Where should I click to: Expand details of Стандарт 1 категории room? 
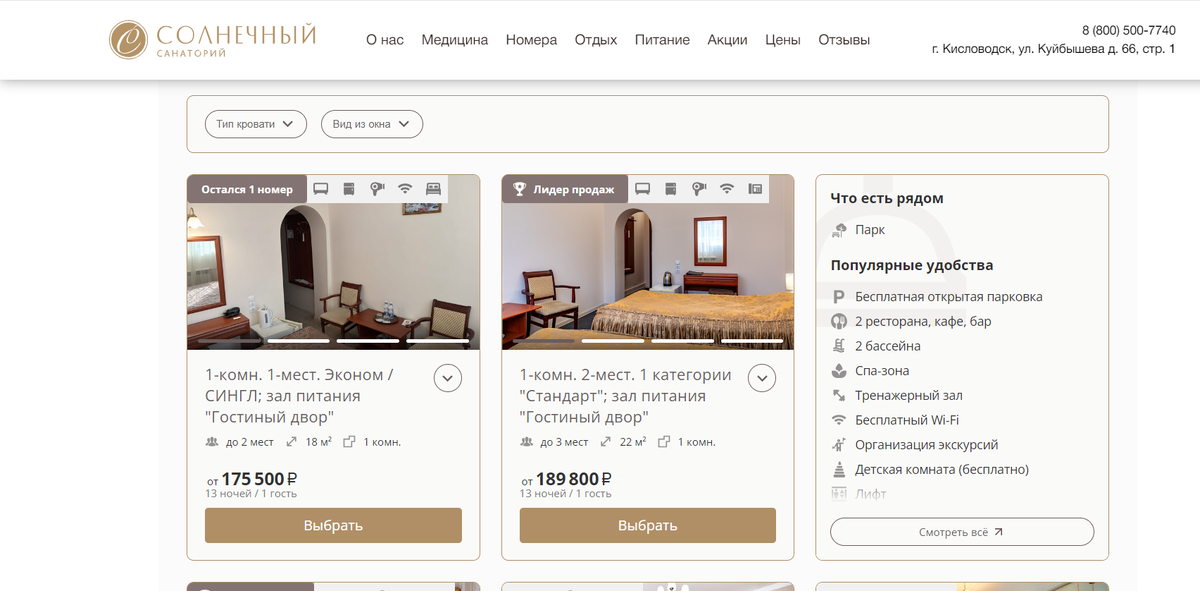pyautogui.click(x=762, y=378)
